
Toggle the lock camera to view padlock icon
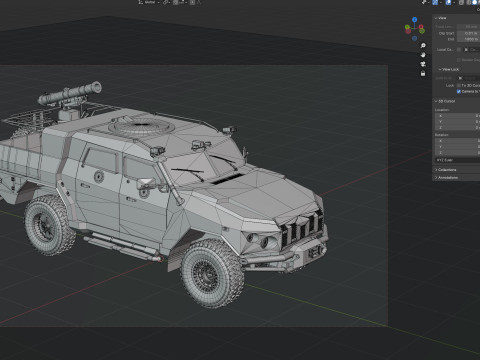[423, 74]
